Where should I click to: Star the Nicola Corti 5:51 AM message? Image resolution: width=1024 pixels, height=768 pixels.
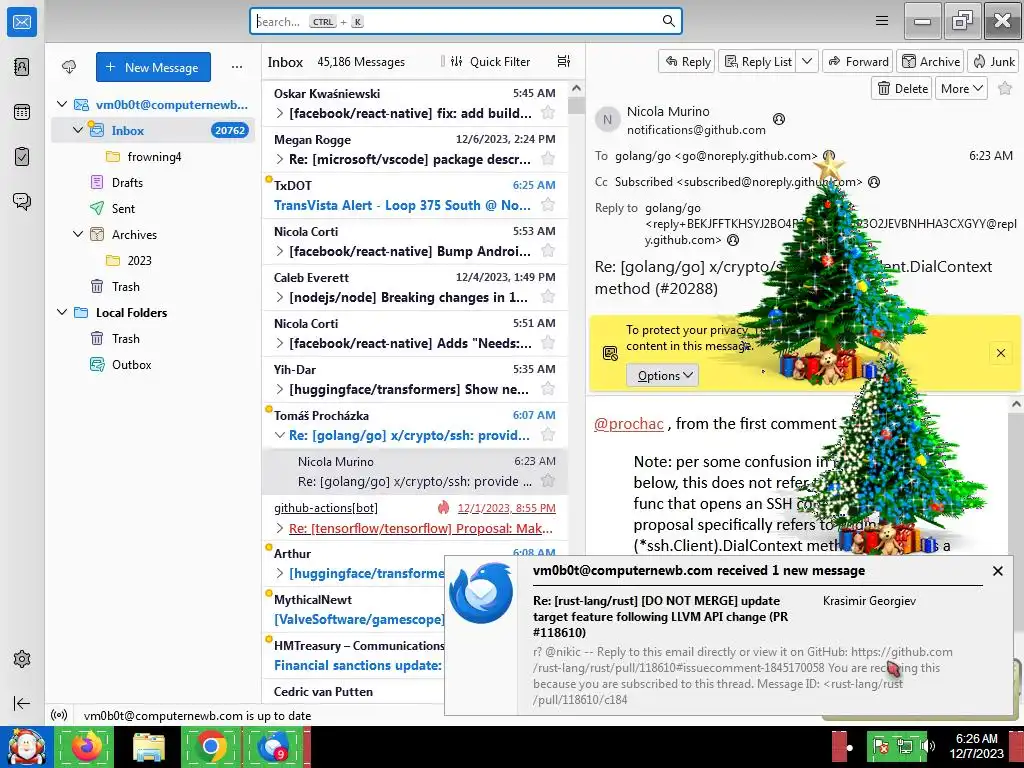coord(548,343)
